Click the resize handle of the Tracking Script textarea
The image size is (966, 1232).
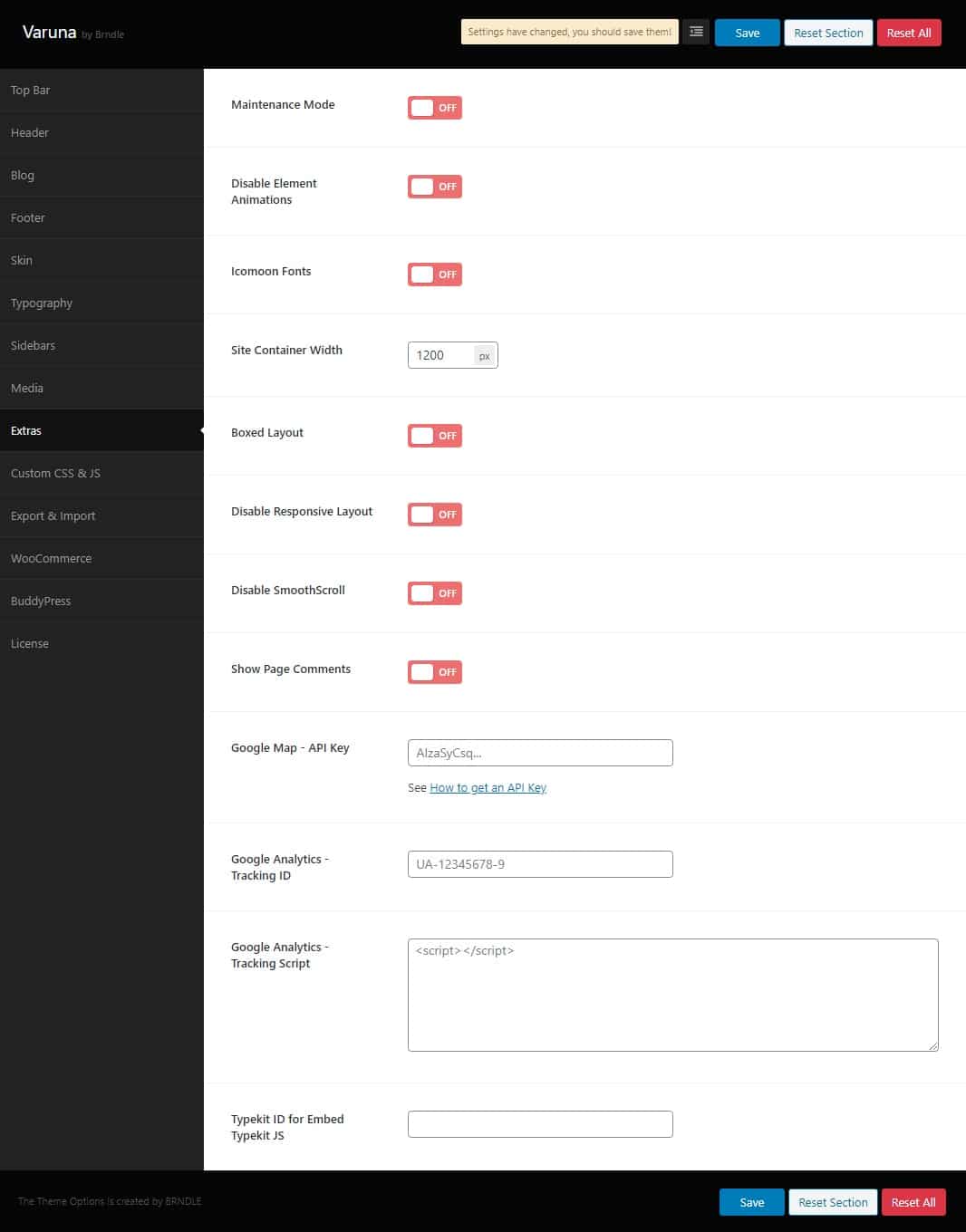[x=932, y=1045]
